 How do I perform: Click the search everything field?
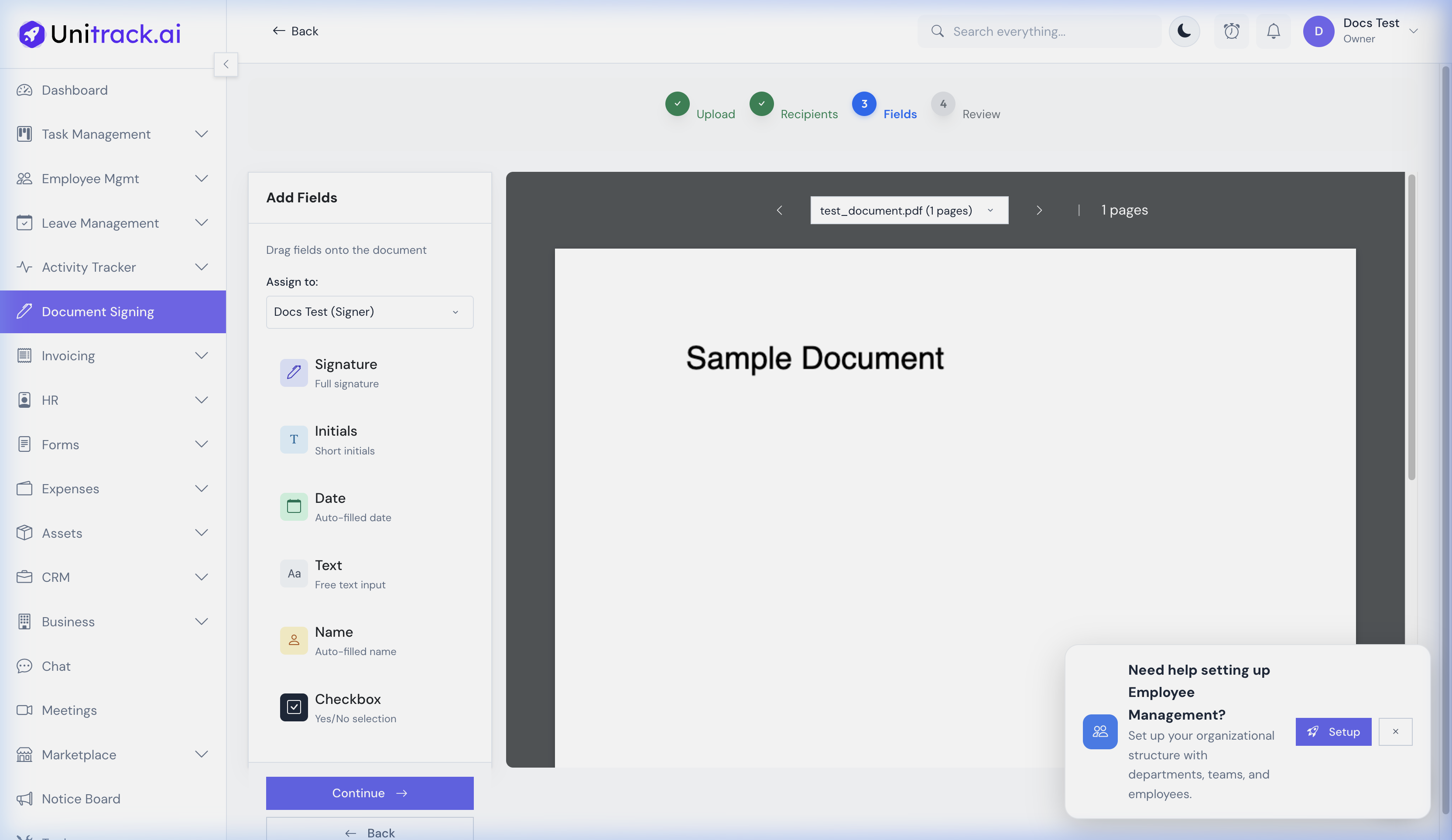(x=1037, y=31)
